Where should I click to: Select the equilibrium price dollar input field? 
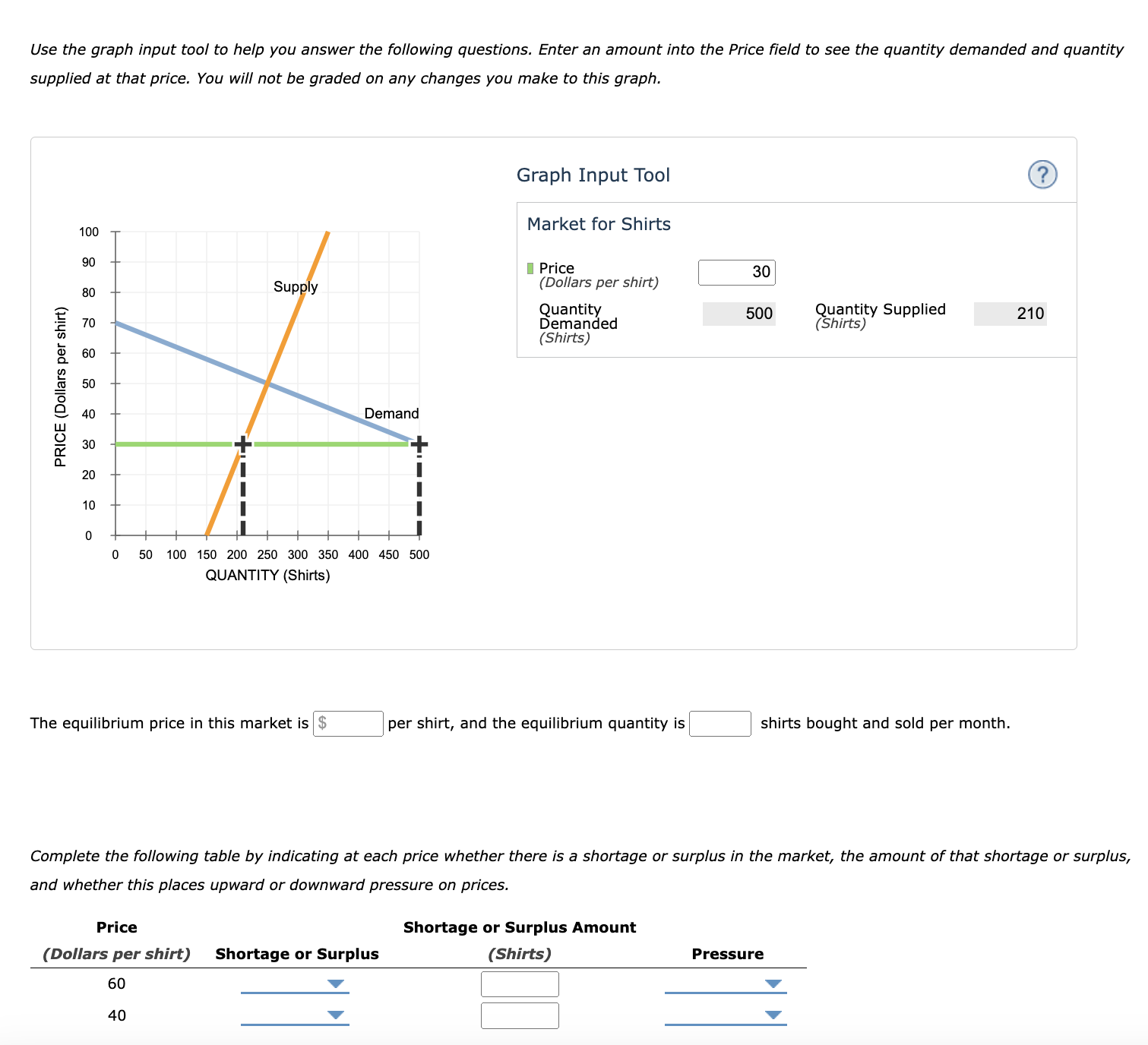(349, 724)
